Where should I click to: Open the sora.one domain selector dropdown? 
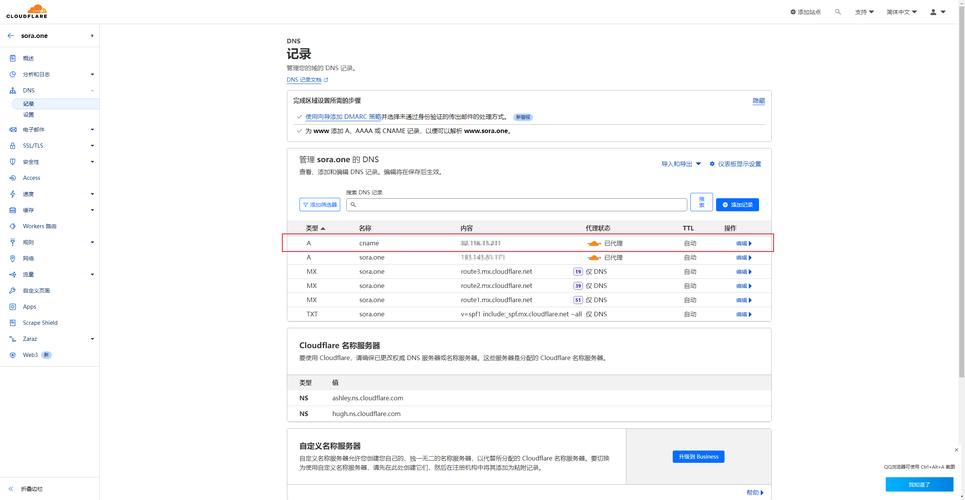point(92,36)
